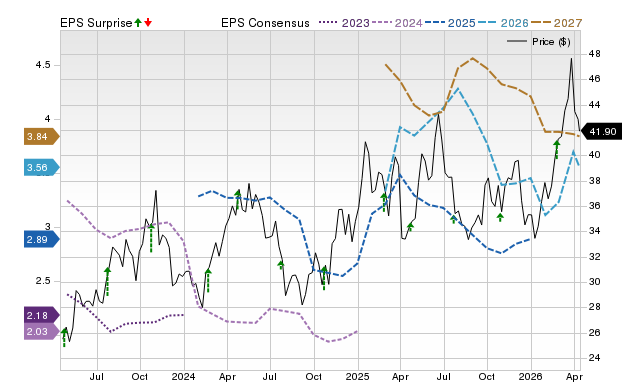Click the 2026 x-axis label
The image size is (640, 382).
pos(530,376)
